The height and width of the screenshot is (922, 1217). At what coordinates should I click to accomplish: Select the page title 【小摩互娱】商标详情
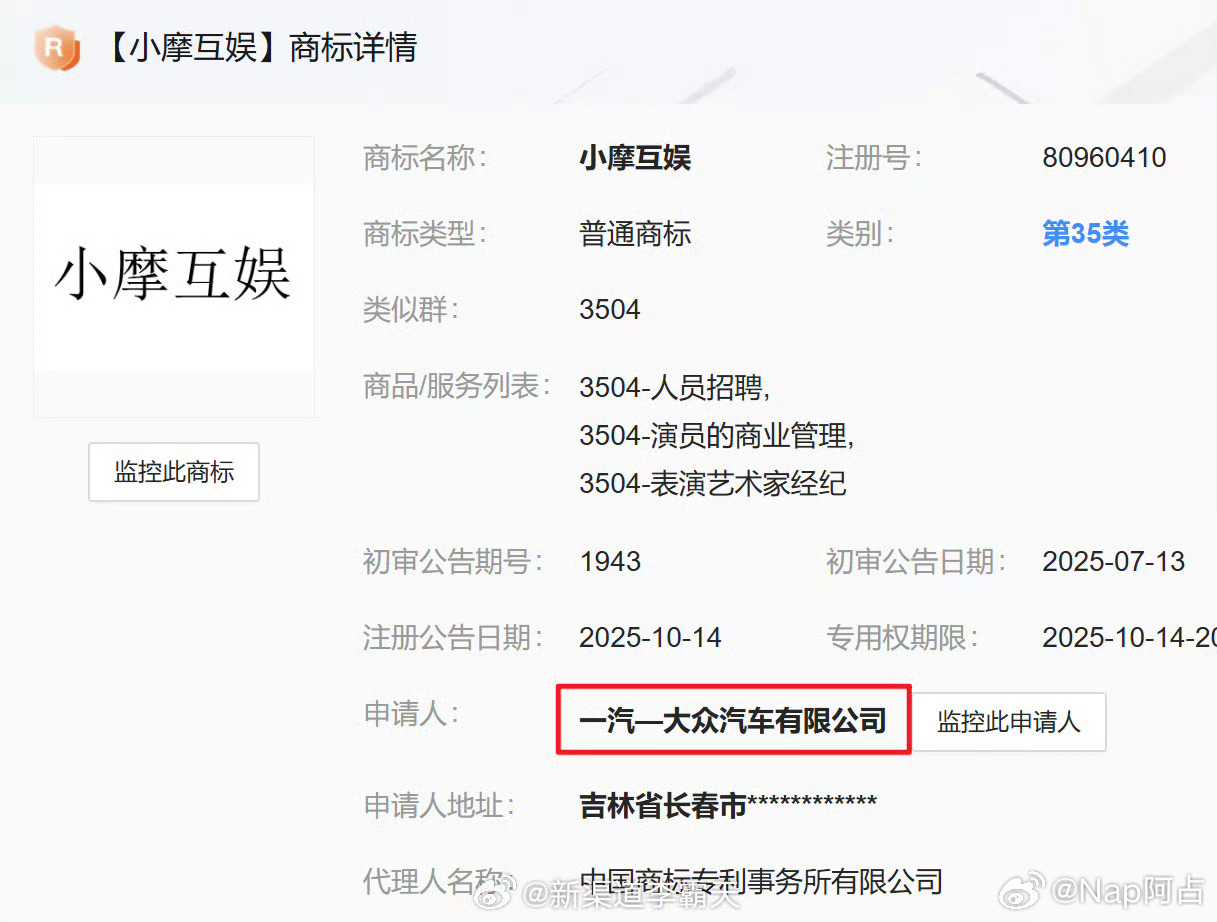coord(256,48)
